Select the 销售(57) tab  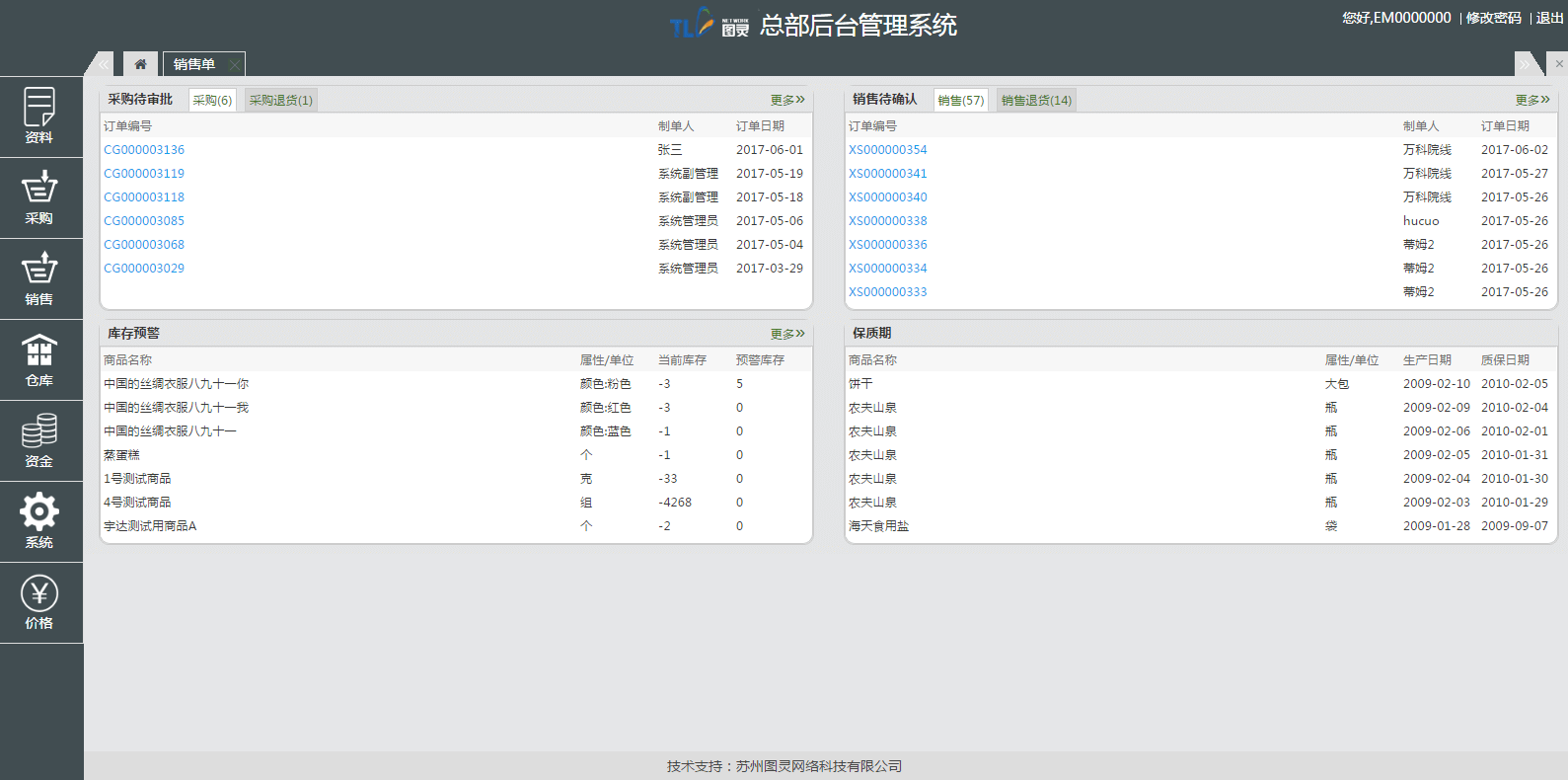pos(960,101)
